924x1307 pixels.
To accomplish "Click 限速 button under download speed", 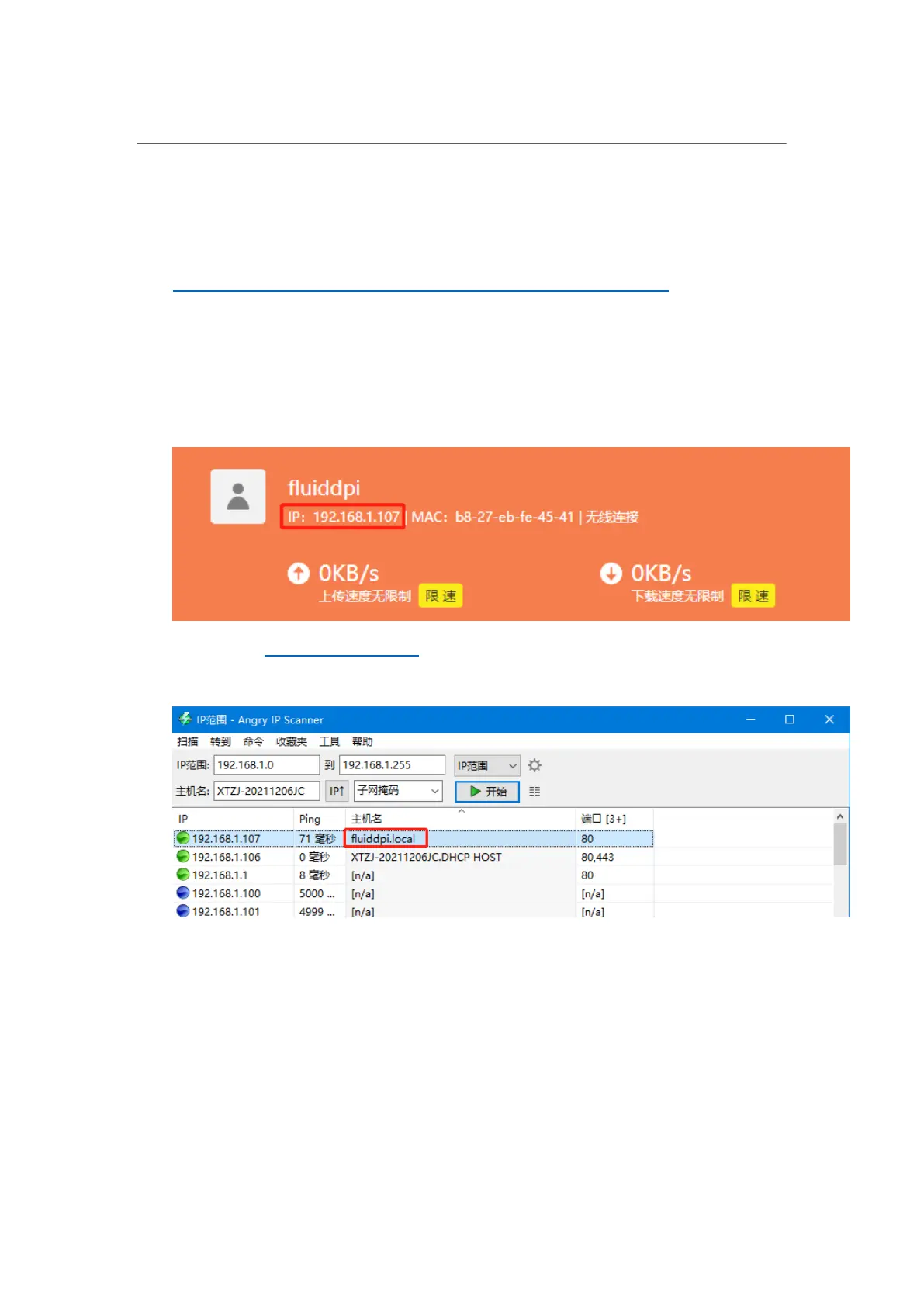I will [x=753, y=595].
